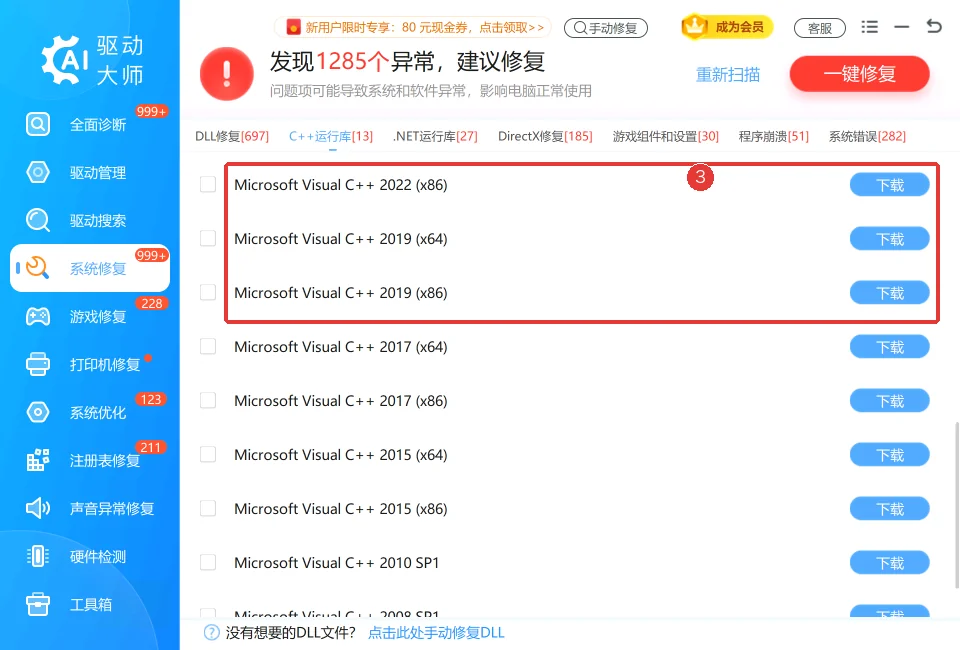Check Microsoft Visual C++ 2022 (x86) checkbox
The width and height of the screenshot is (960, 650).
point(208,184)
